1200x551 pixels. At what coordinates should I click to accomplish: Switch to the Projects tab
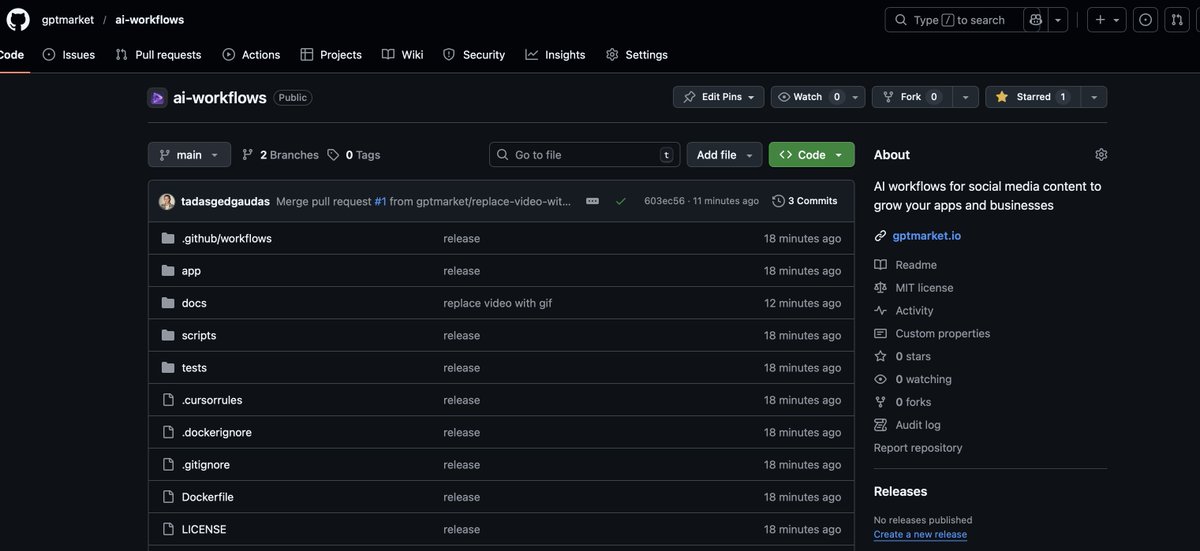(x=331, y=55)
